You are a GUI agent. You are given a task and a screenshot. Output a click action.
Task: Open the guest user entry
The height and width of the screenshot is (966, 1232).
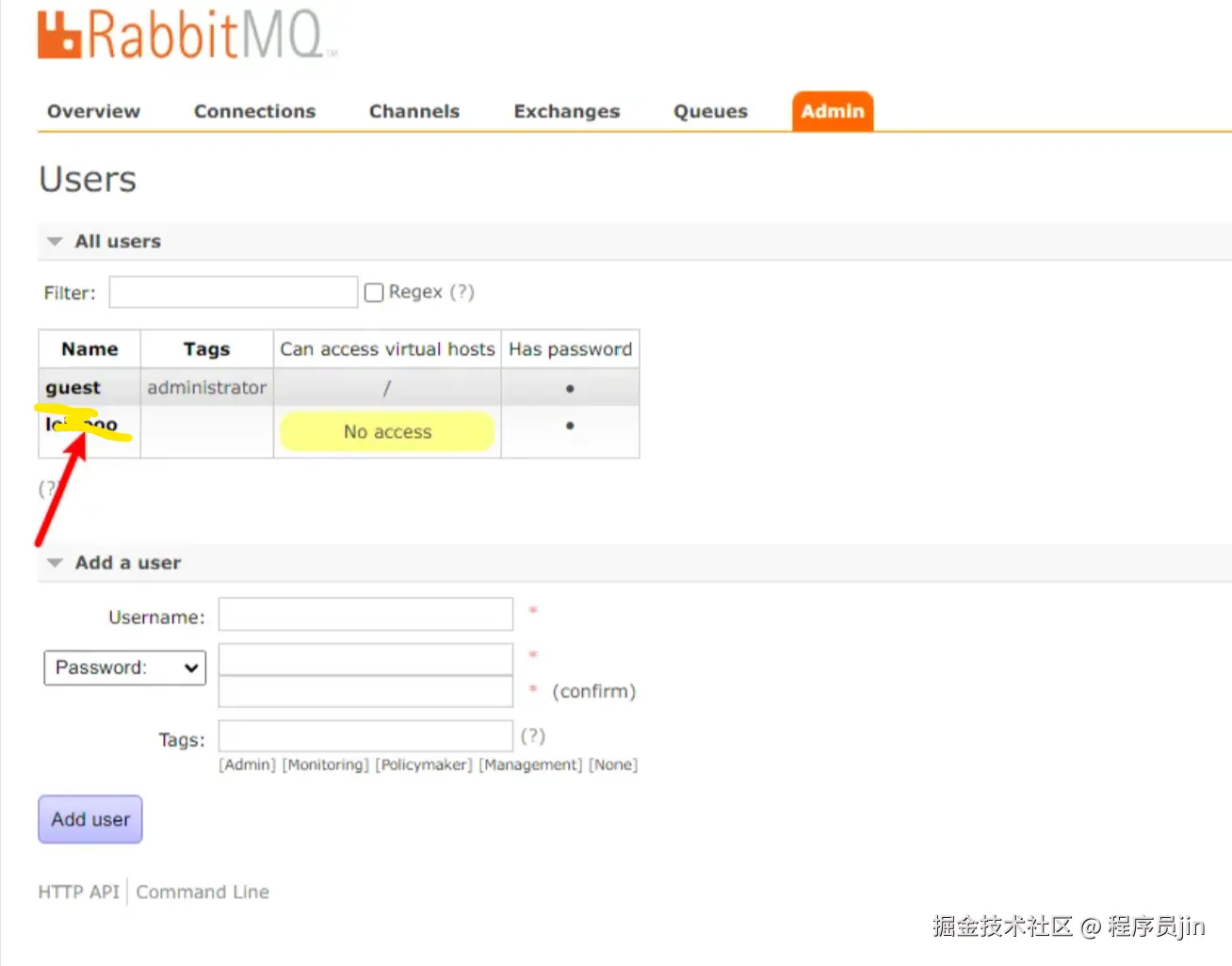[x=73, y=388]
